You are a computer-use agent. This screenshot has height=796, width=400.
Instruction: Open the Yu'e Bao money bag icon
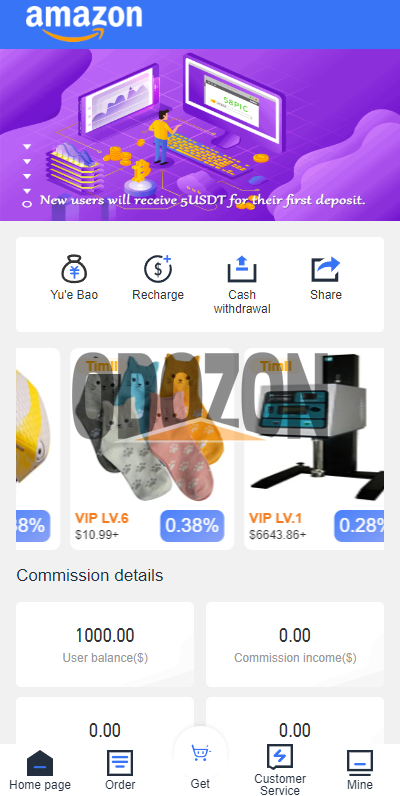[x=74, y=269]
